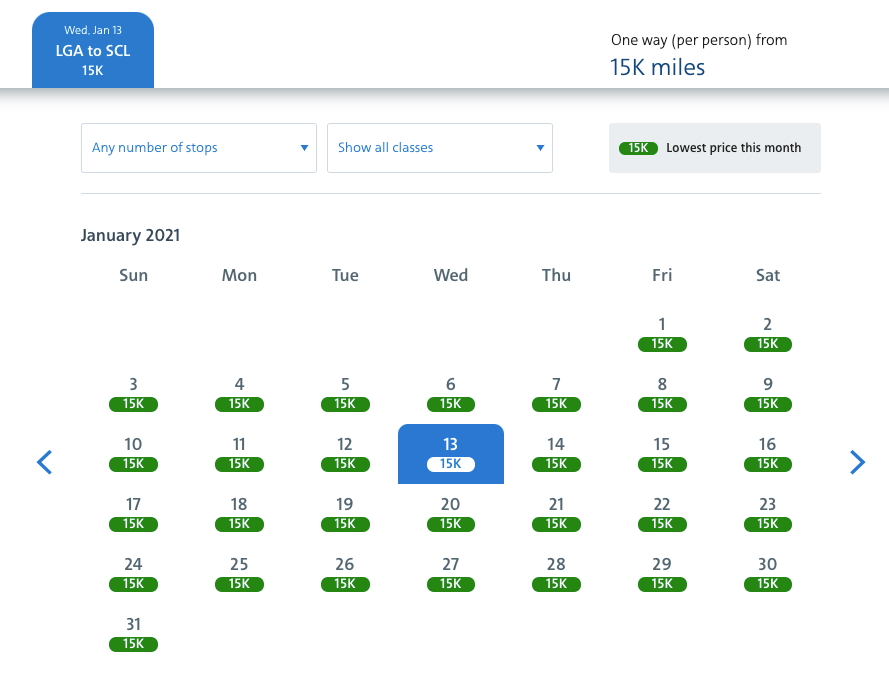Select January 25 on calendar
Screen dimensions: 889x674
click(x=239, y=573)
